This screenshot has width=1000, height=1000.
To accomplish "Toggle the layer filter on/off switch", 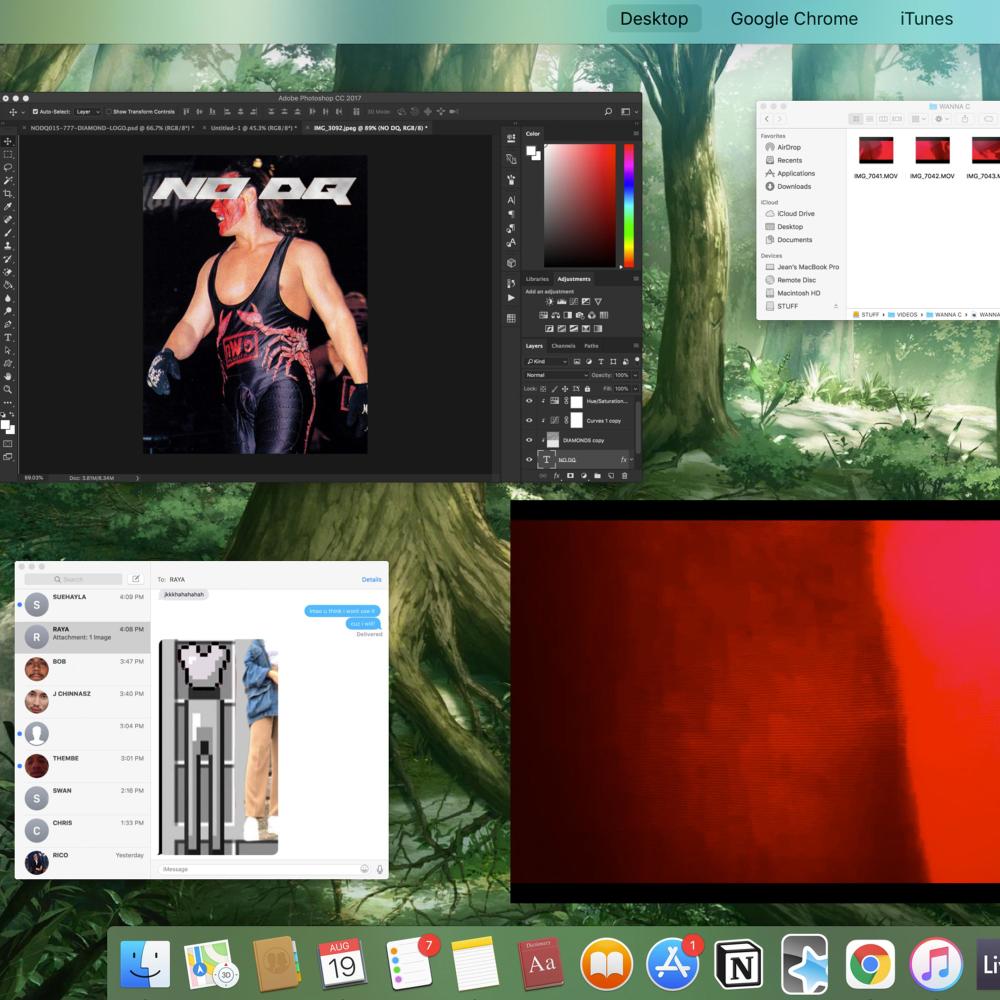I will click(x=636, y=360).
